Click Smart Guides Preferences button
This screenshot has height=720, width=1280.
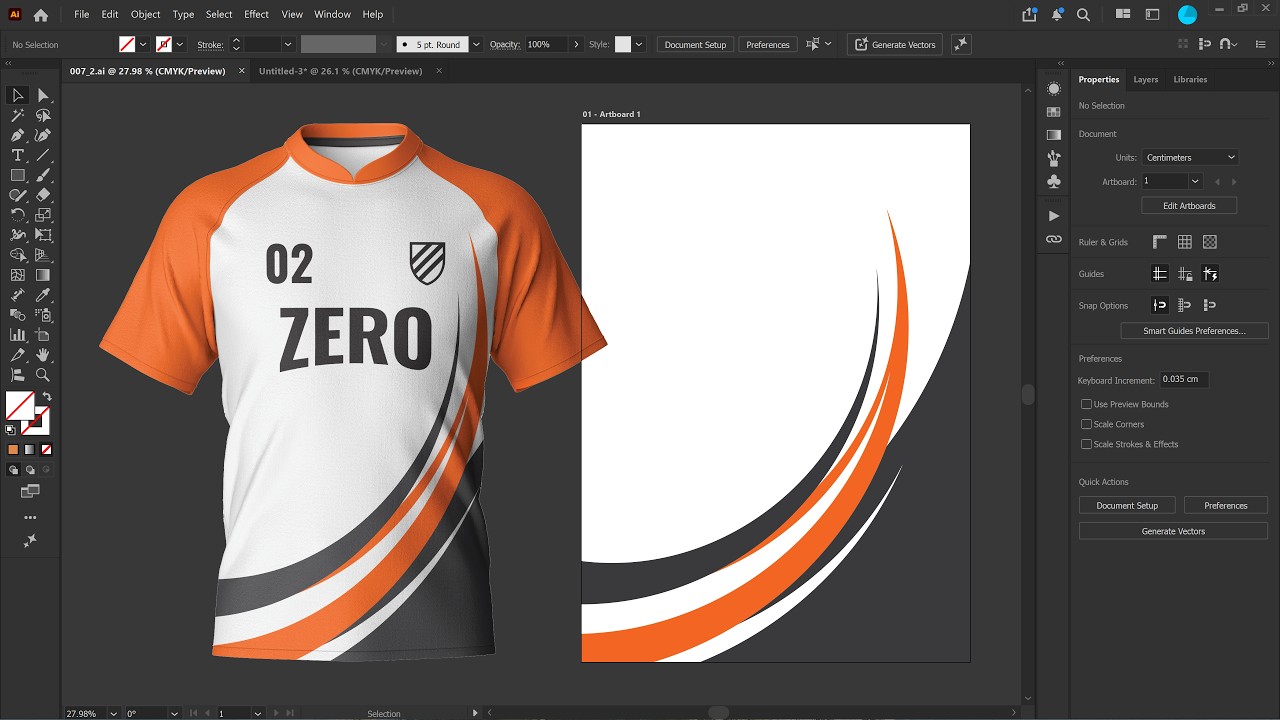(1194, 331)
